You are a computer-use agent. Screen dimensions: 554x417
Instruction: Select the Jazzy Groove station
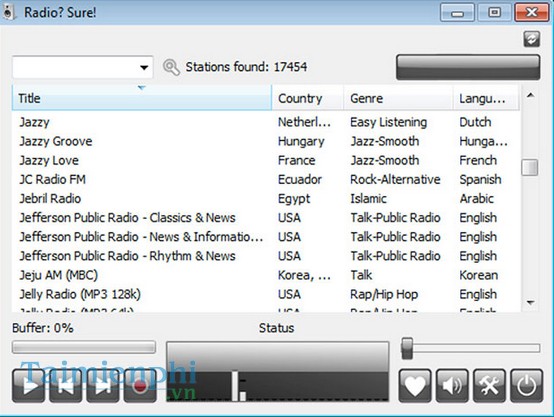tap(266, 141)
